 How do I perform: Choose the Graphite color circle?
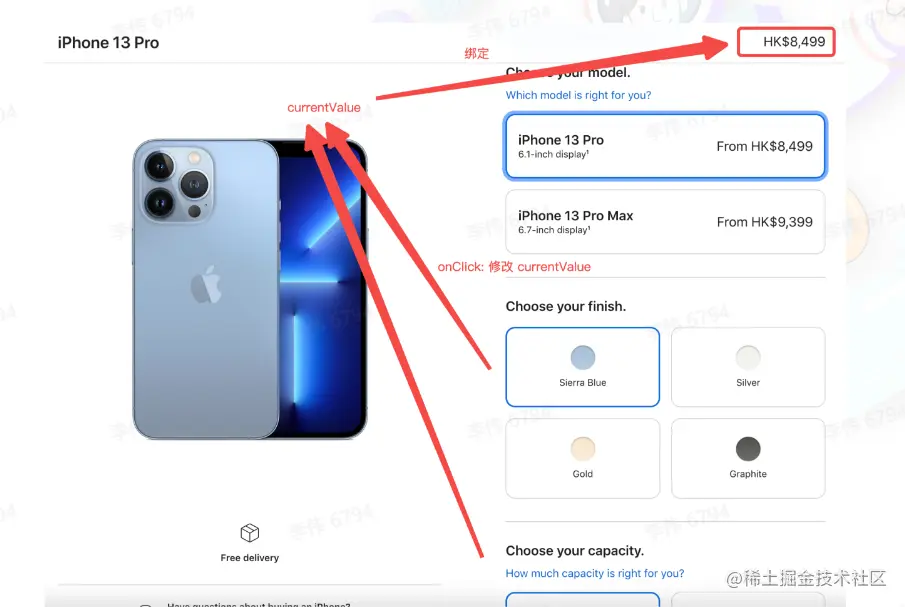click(748, 449)
